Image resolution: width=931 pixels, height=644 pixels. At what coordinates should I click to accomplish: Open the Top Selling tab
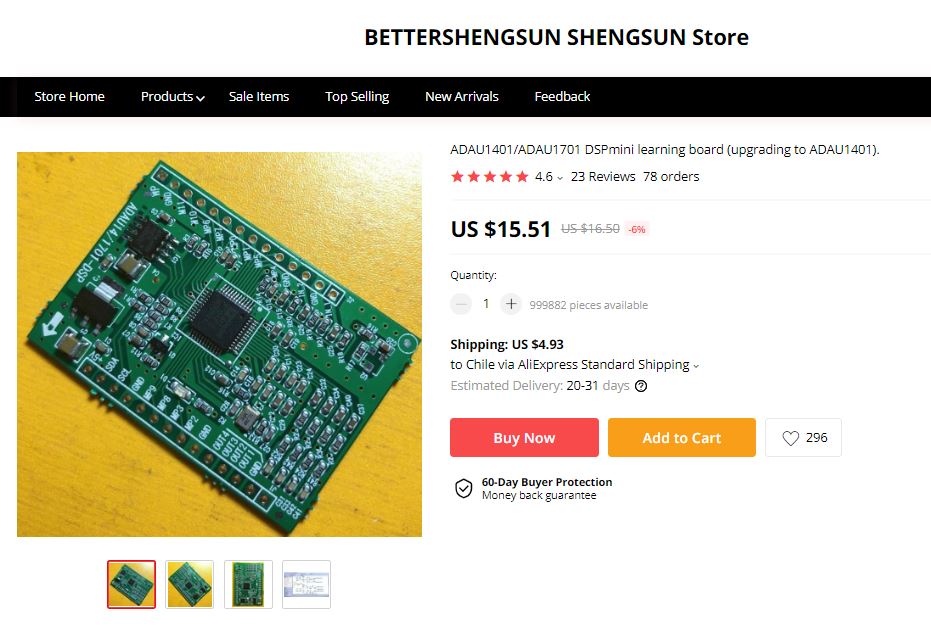[357, 97]
